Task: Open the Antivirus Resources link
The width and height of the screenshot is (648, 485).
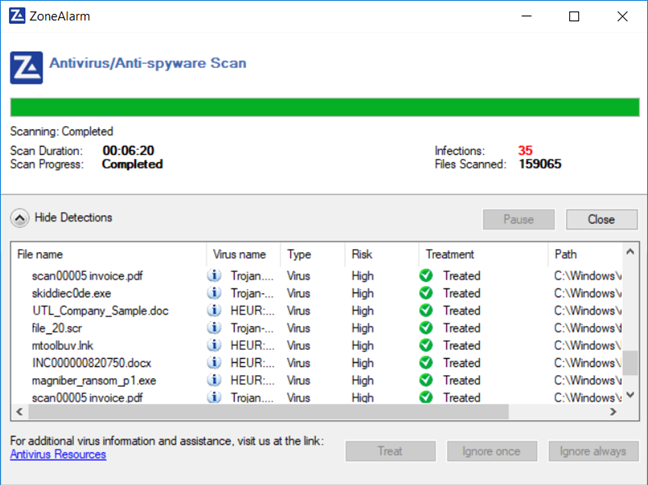Action: pos(58,454)
